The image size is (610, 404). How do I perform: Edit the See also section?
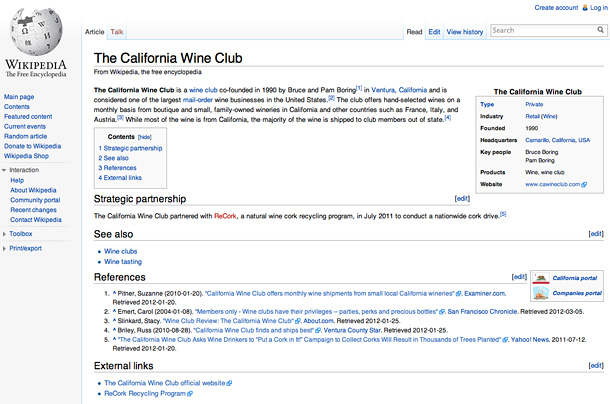(x=596, y=234)
